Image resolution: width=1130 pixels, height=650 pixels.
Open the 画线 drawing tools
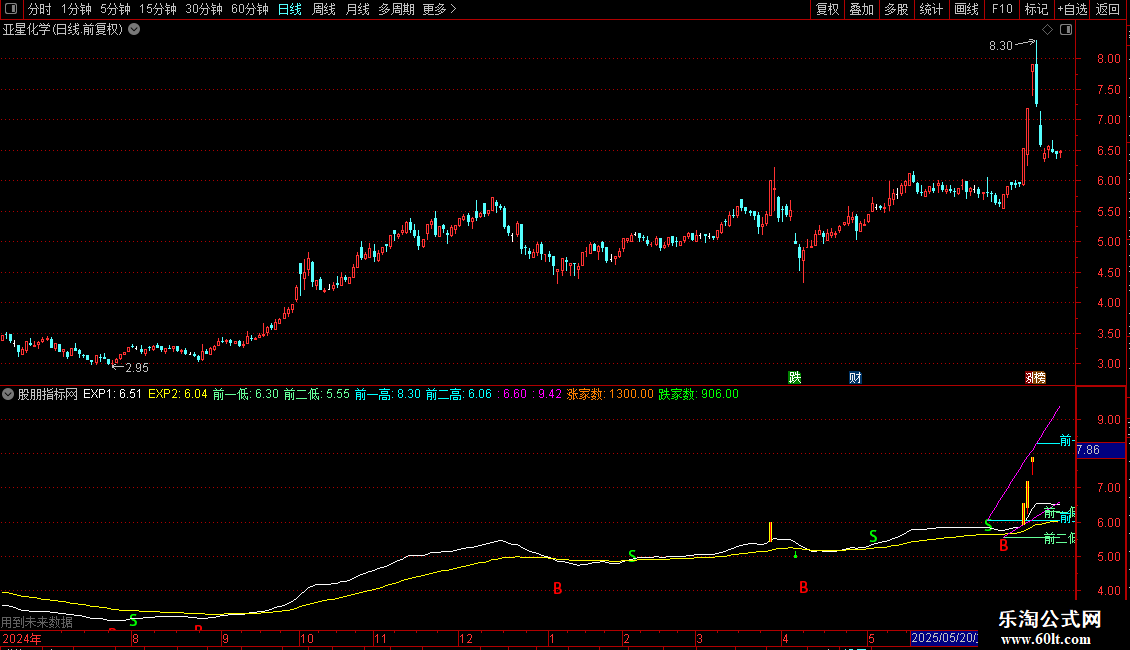coord(966,10)
